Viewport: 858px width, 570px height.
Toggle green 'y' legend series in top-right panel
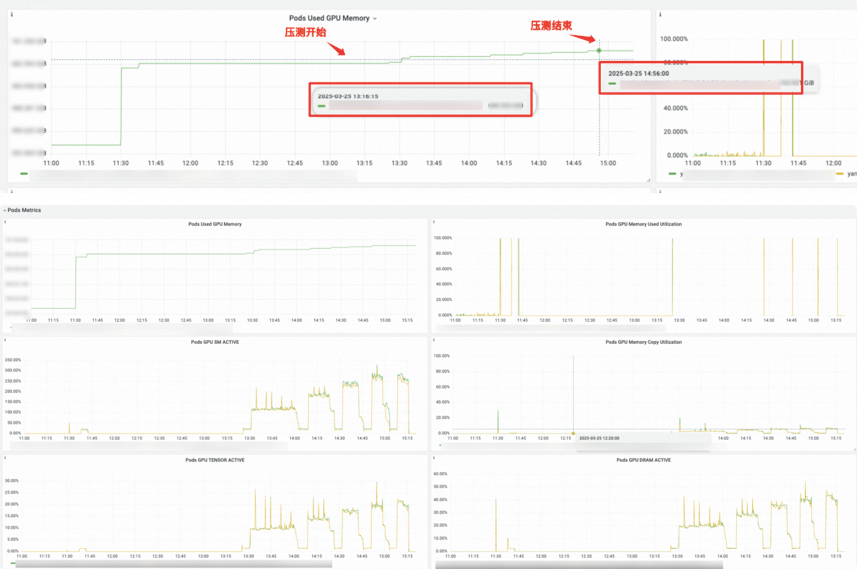tap(674, 174)
